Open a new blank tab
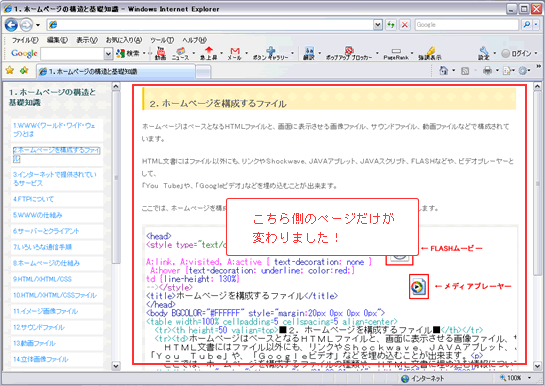Viewport: 545px width, 386px height. tap(203, 72)
